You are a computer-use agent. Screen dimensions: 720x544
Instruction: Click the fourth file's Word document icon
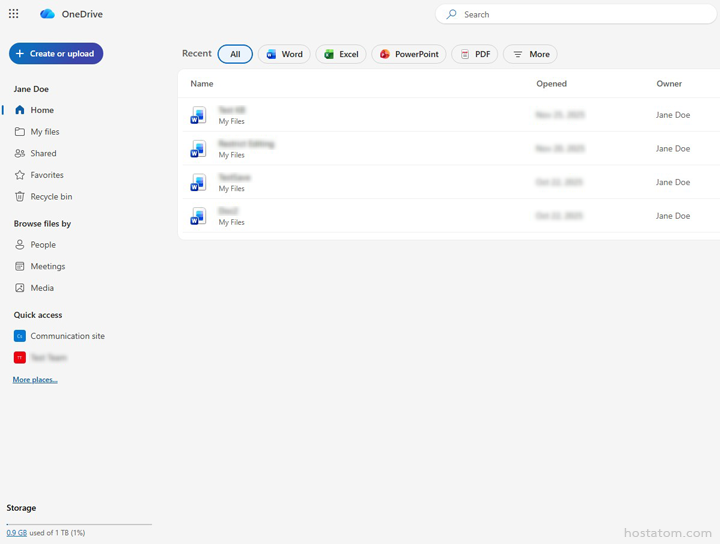tap(198, 216)
